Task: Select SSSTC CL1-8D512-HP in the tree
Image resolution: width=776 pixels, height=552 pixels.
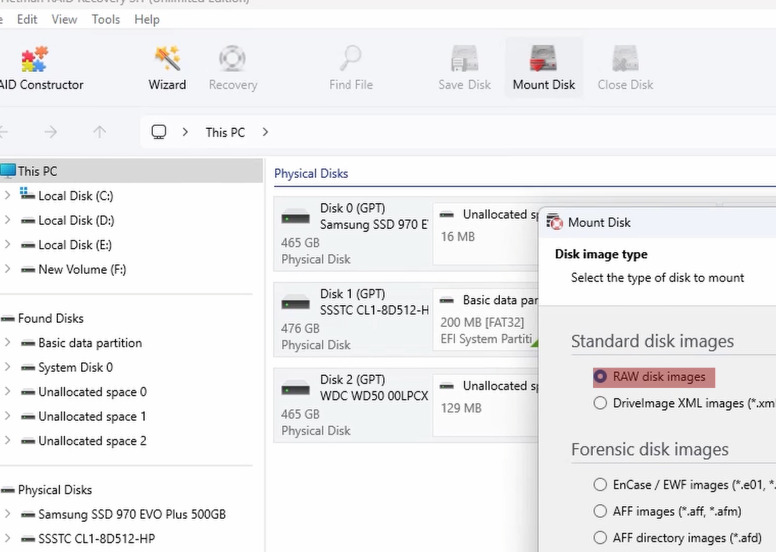Action: tap(96, 538)
